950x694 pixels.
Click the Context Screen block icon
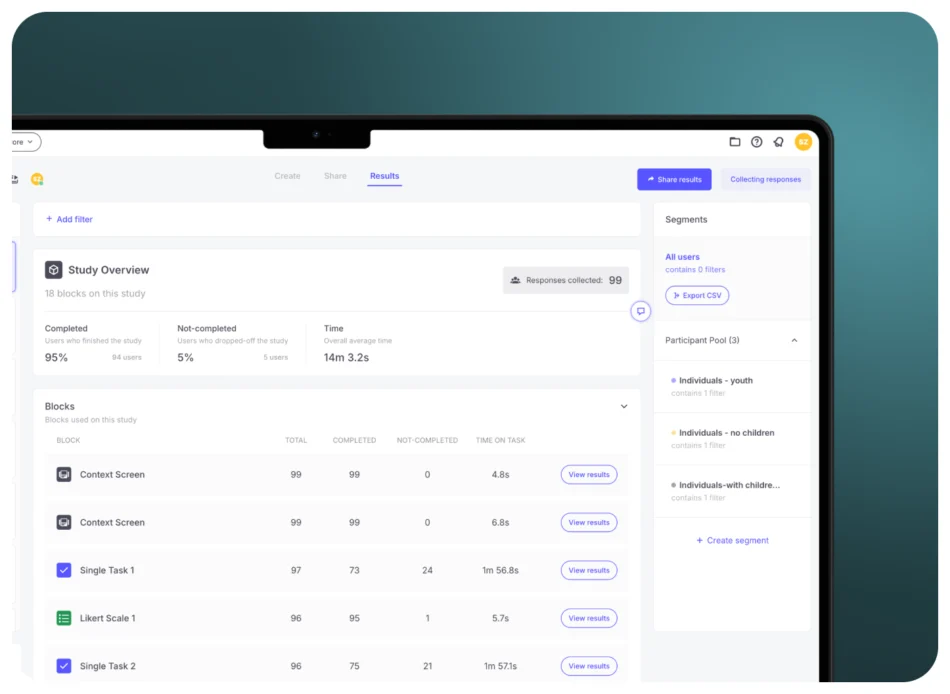tap(64, 474)
